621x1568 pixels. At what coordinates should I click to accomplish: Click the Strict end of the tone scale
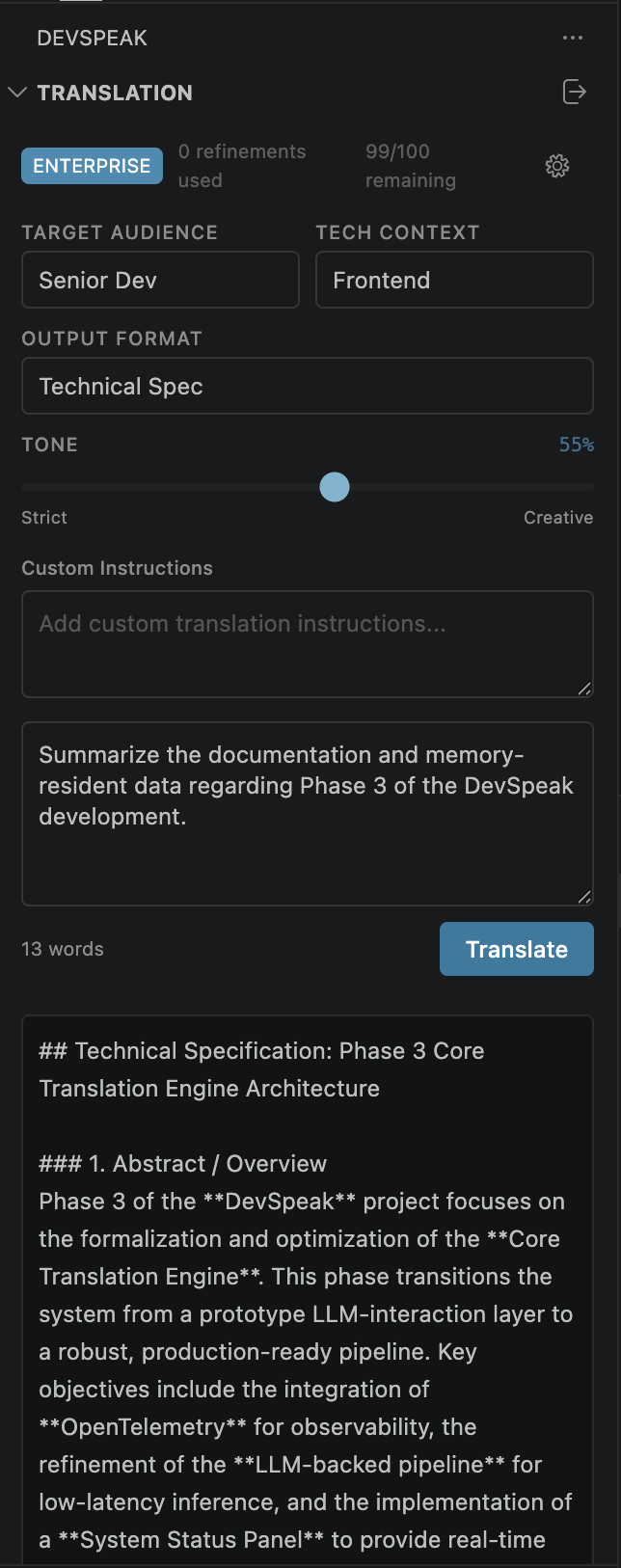(43, 518)
